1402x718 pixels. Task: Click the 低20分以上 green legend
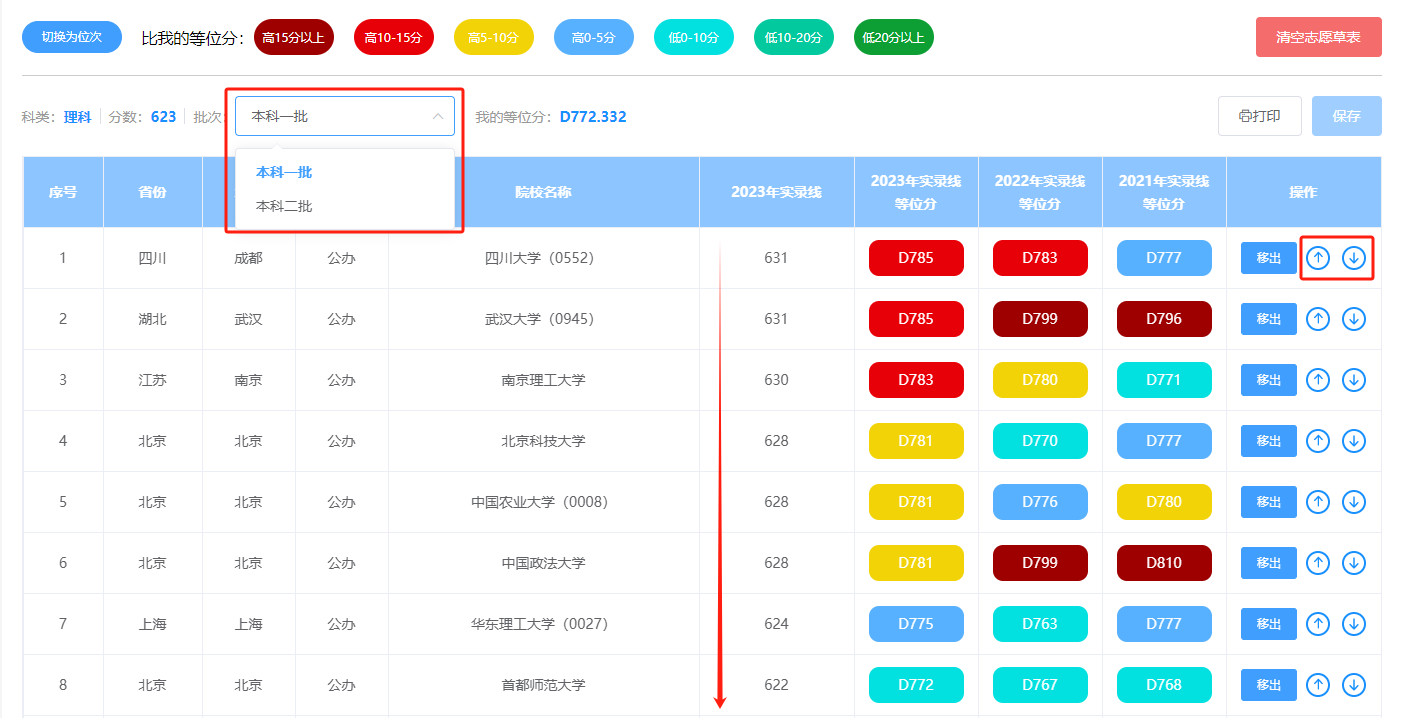(894, 37)
